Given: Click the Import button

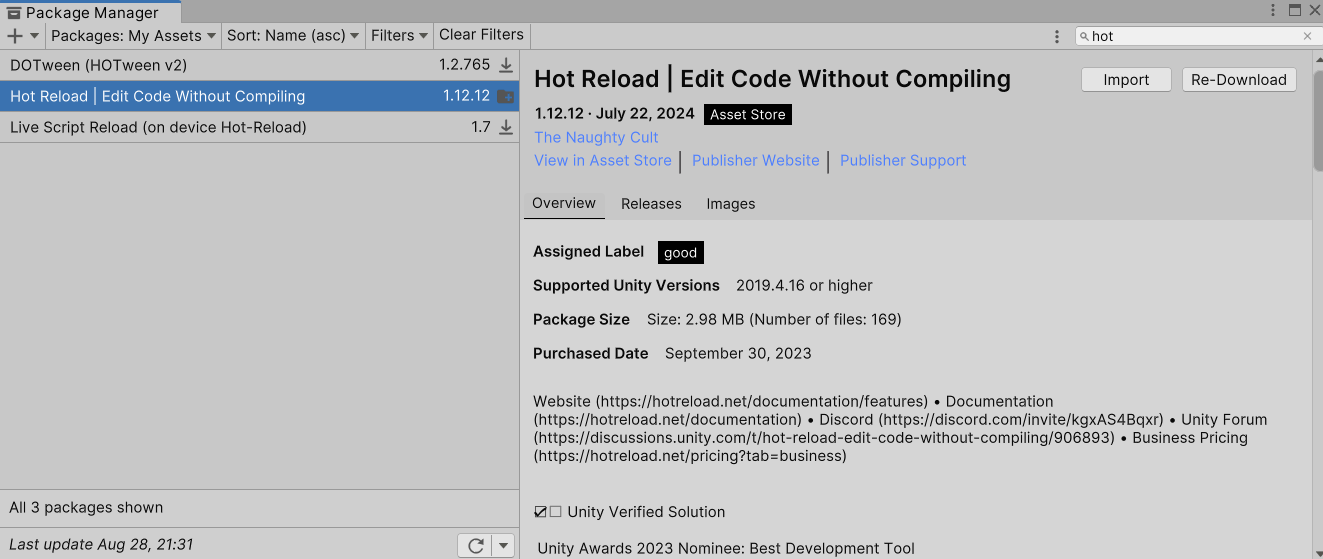Looking at the screenshot, I should (1126, 80).
